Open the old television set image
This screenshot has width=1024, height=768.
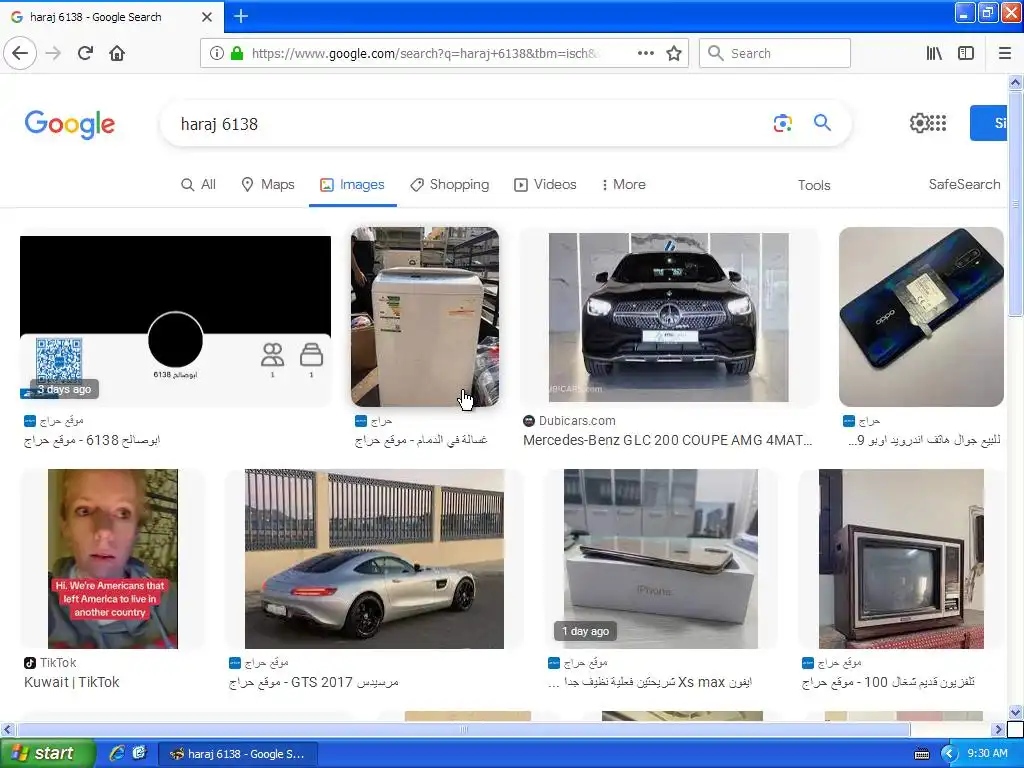[901, 558]
